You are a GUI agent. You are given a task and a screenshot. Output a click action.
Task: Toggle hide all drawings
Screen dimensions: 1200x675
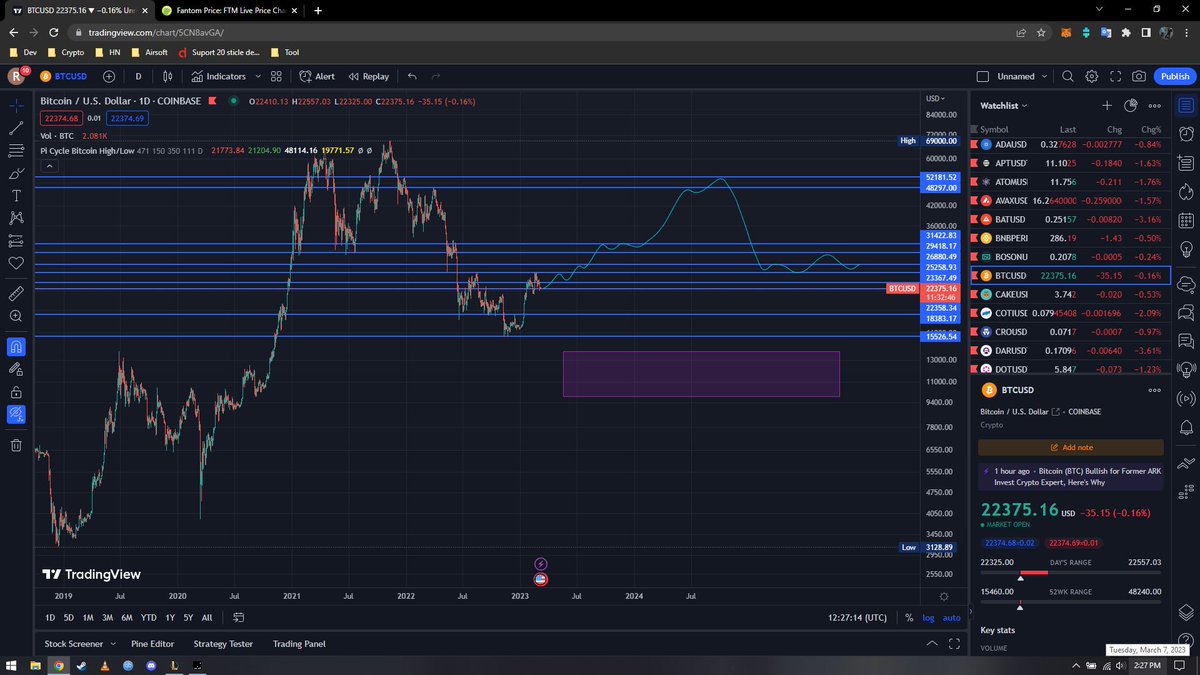pos(16,414)
